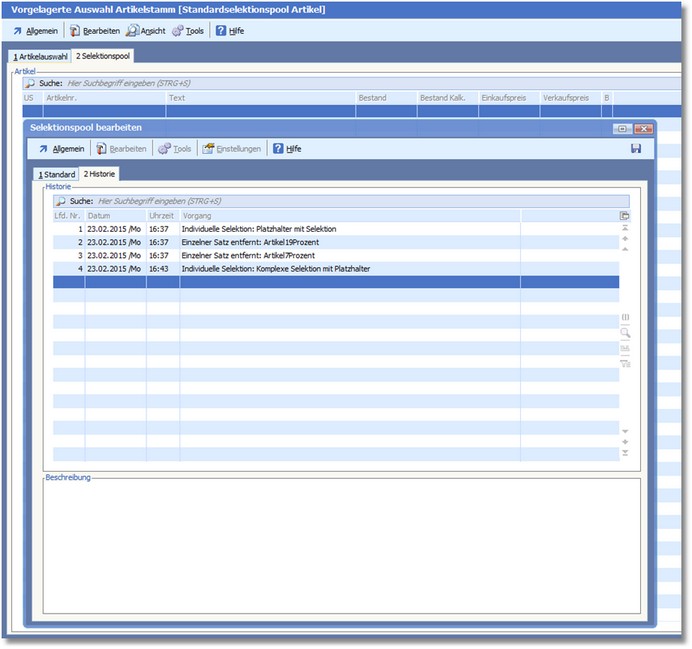Open Einstellungen in Selektionspool dialog
Screen dimensions: 692x649
tap(232, 149)
